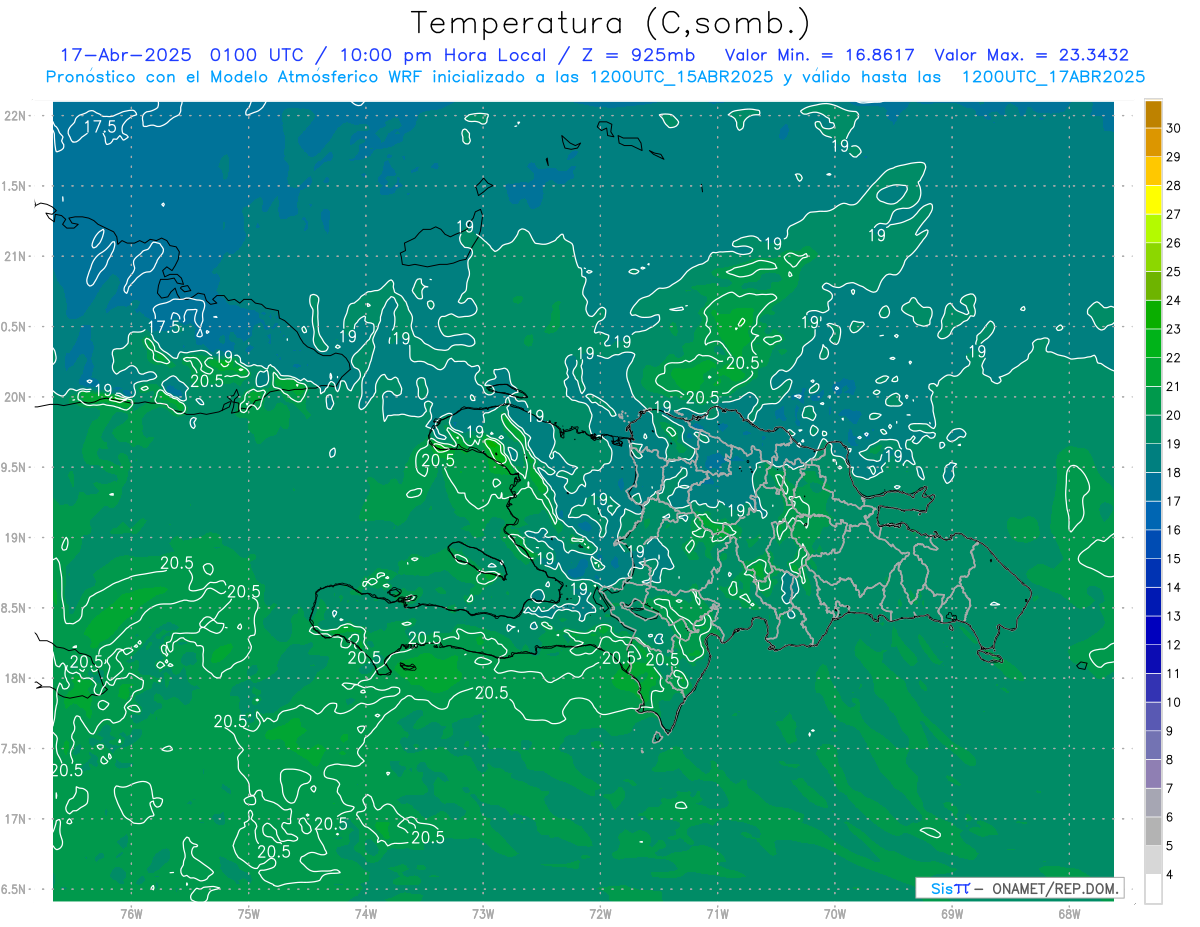Click the color scale label "4"
Screen dimensions: 1200x927
click(1169, 874)
